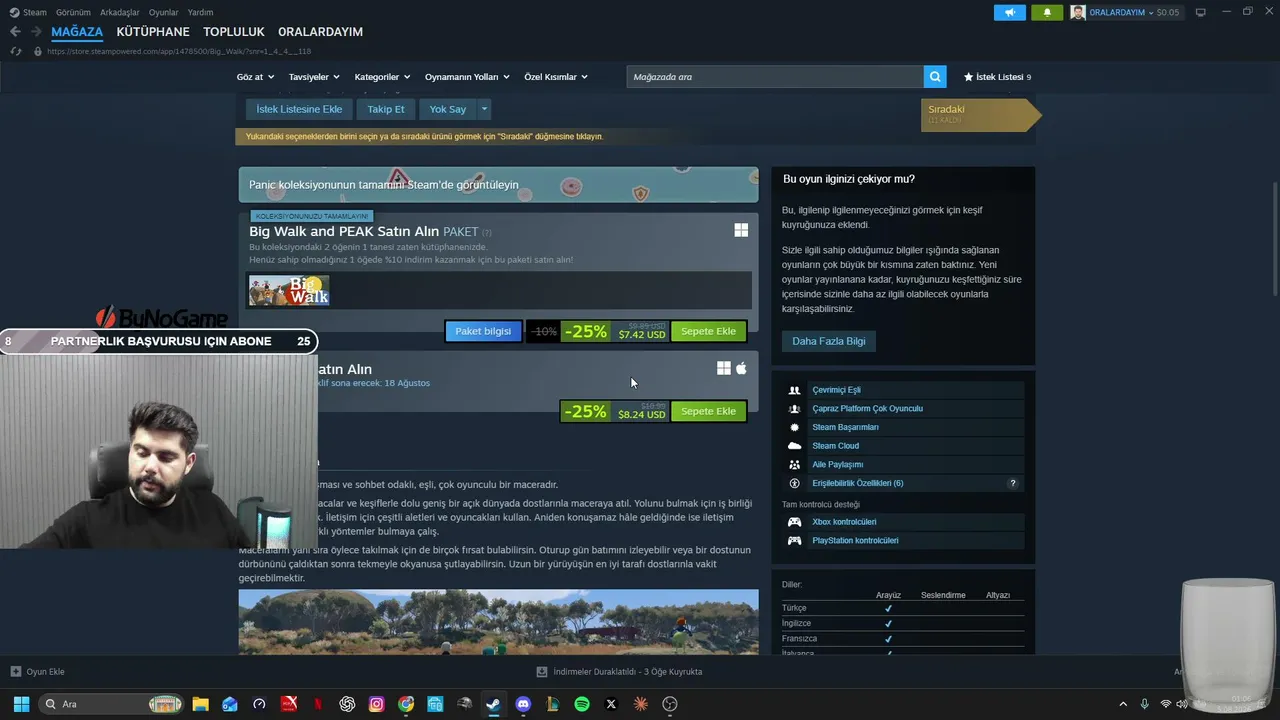
Task: Go forward with the right arrow
Action: (36, 32)
